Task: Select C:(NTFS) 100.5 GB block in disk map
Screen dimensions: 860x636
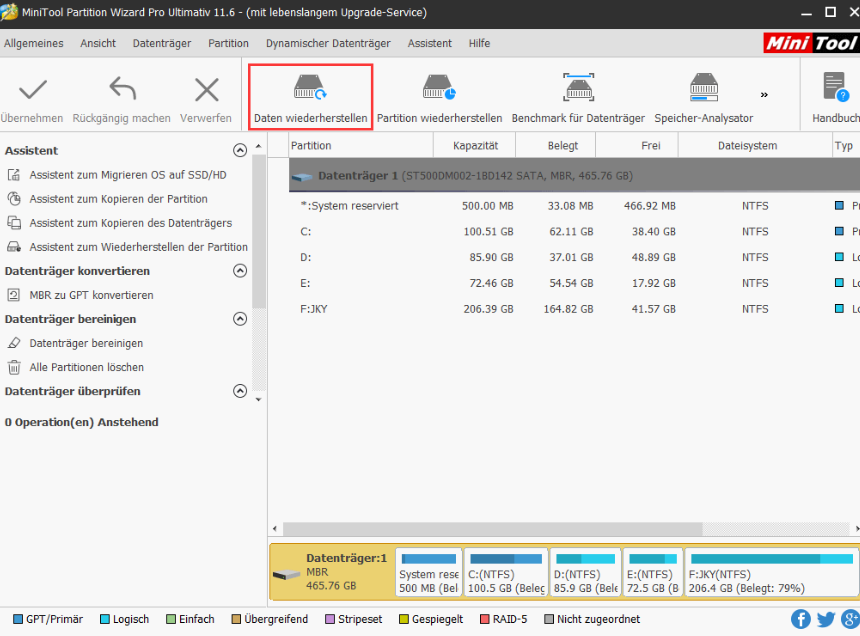Action: pos(506,572)
